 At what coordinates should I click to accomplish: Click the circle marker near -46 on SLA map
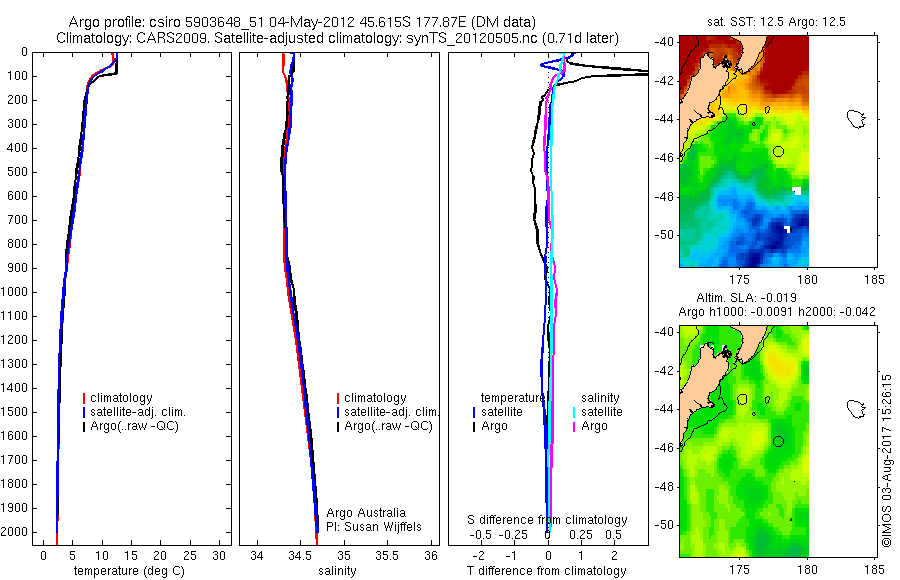click(778, 442)
